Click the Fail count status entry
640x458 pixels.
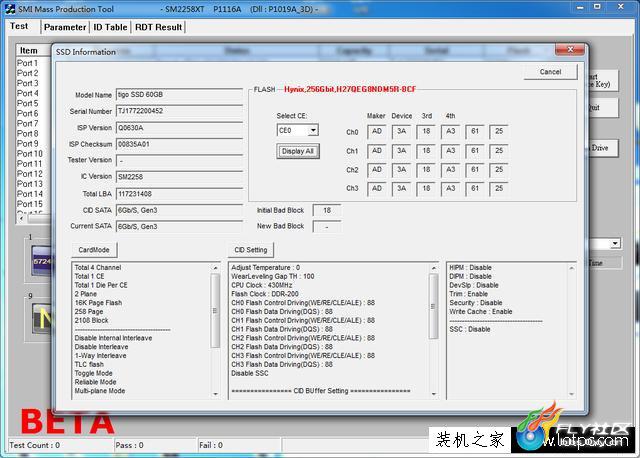click(x=211, y=445)
